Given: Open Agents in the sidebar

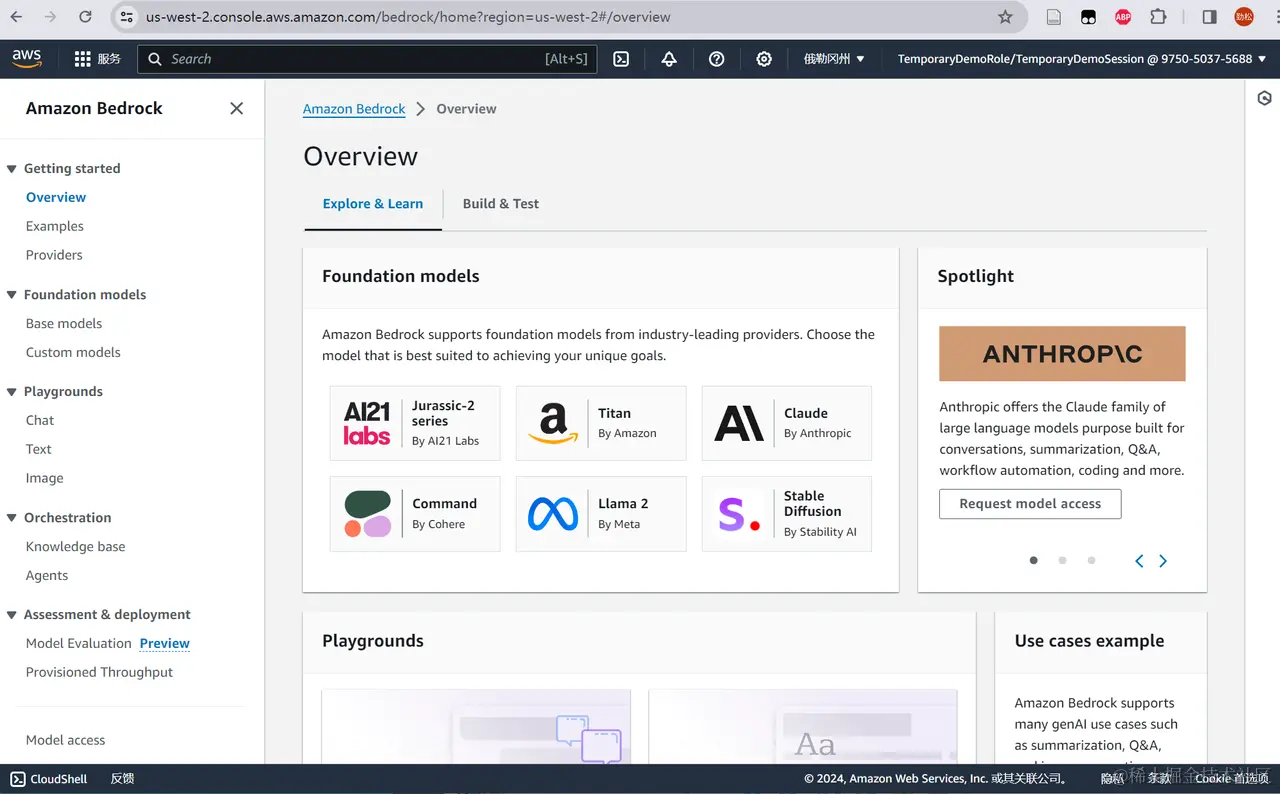Looking at the screenshot, I should pyautogui.click(x=47, y=575).
